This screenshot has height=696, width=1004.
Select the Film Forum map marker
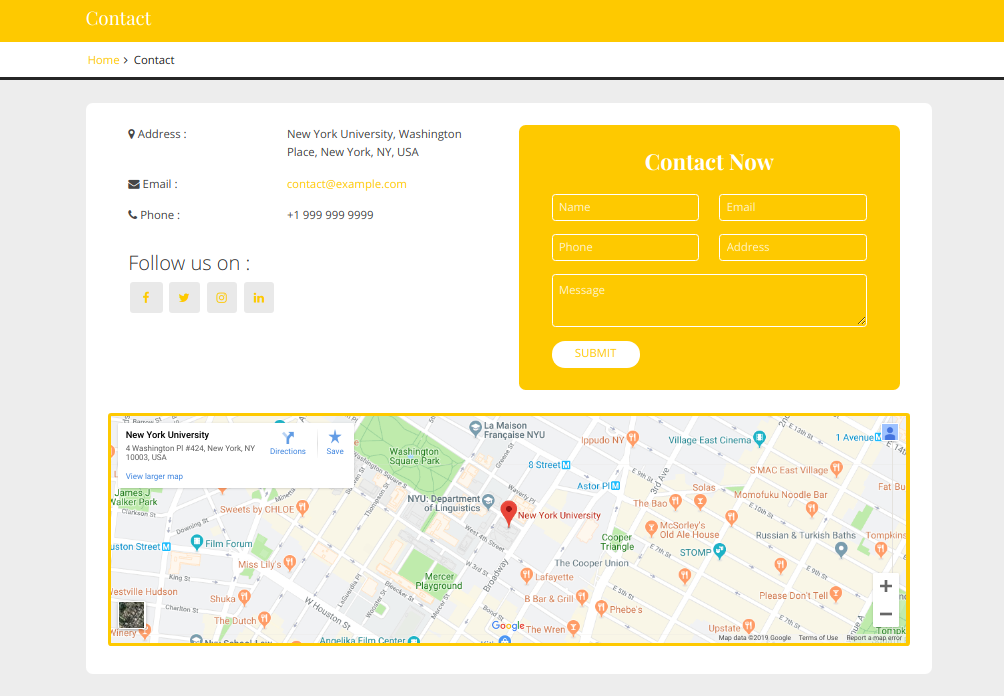[x=197, y=542]
